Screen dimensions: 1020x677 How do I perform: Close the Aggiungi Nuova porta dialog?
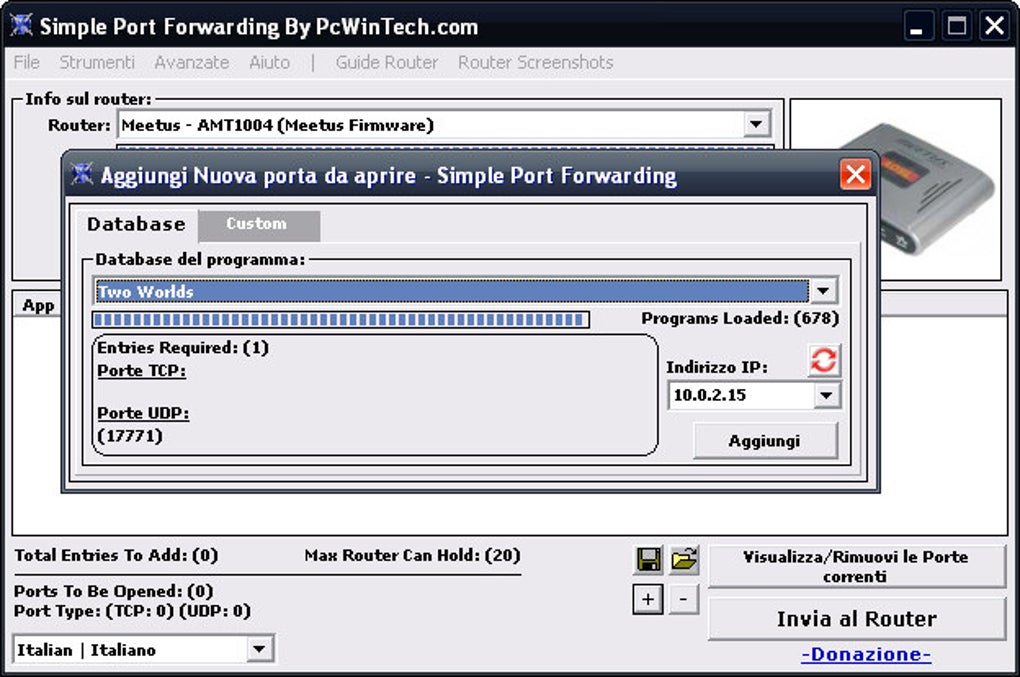click(855, 174)
